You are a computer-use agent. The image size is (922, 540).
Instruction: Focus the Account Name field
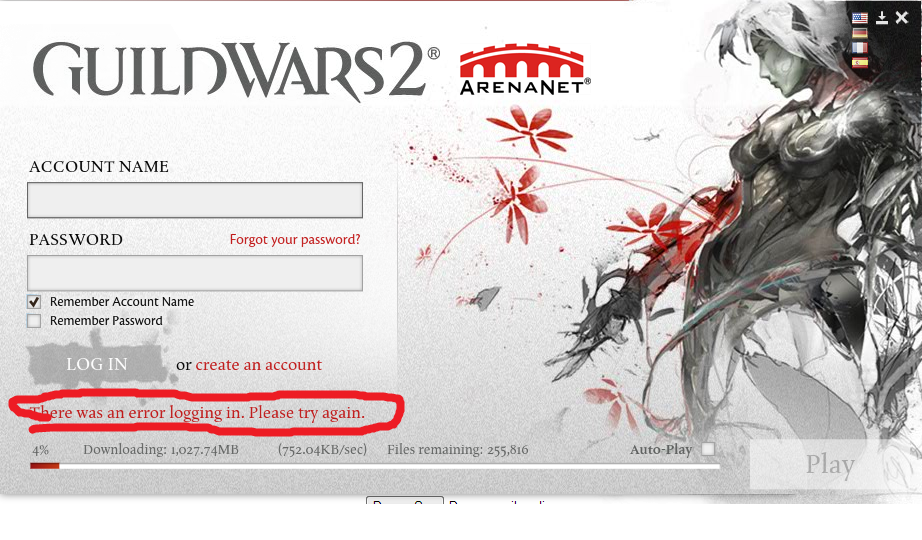[x=195, y=200]
